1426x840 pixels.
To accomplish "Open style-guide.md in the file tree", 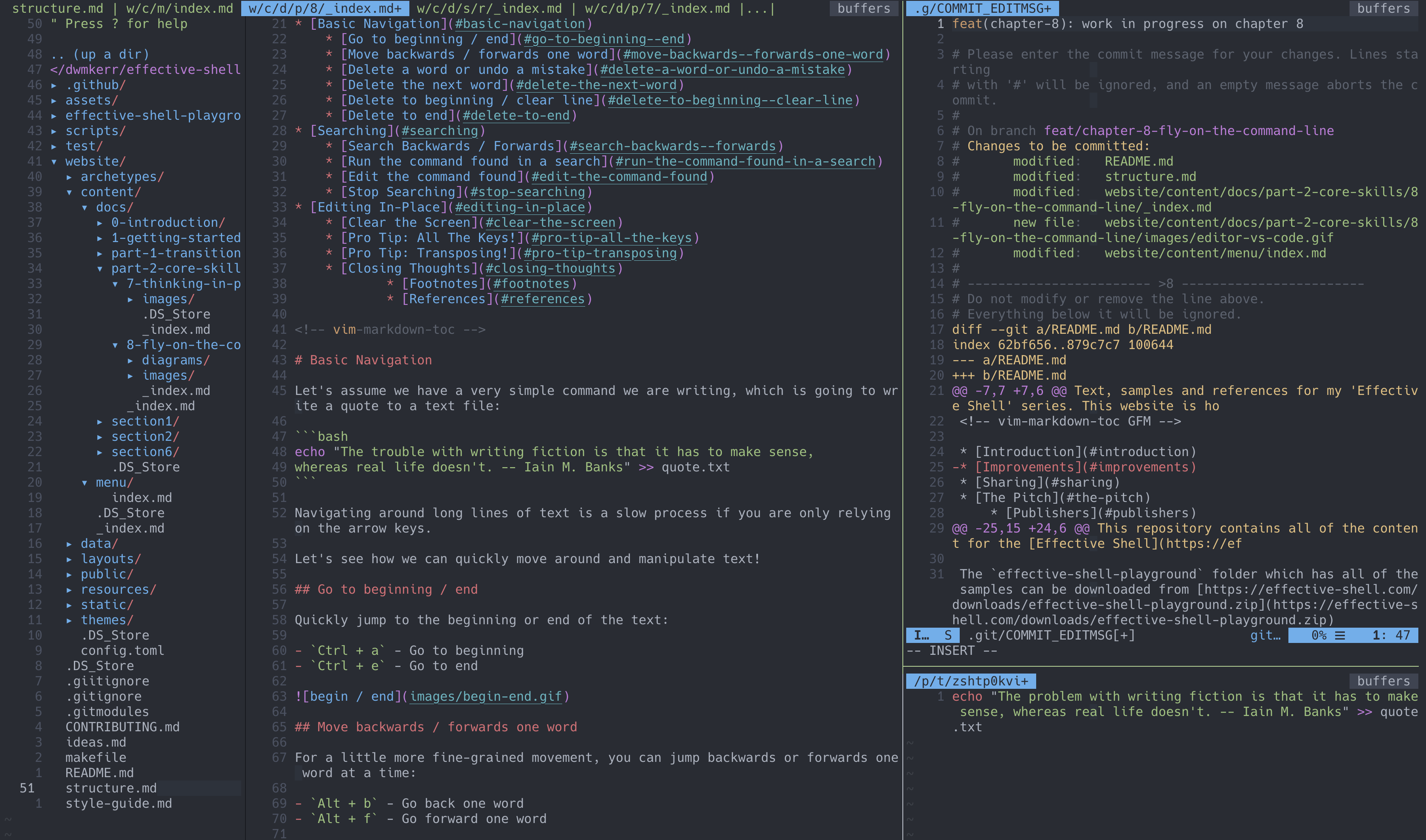I will tap(119, 803).
